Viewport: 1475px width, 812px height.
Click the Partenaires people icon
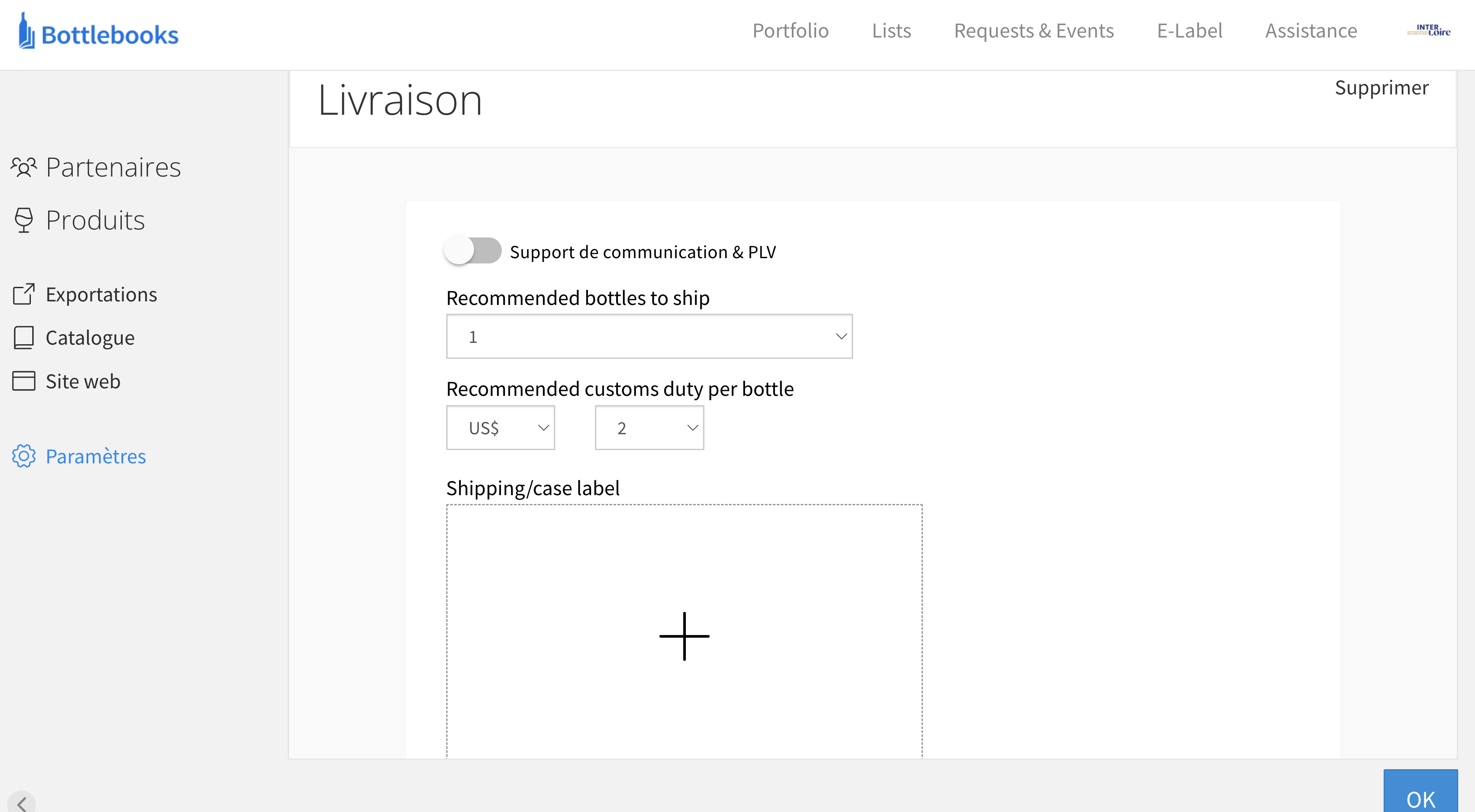[x=23, y=167]
